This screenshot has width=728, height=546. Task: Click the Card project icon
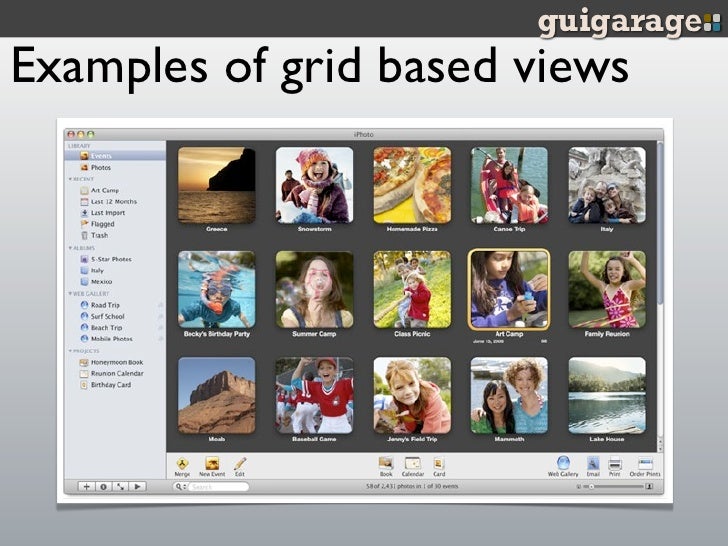pos(439,463)
